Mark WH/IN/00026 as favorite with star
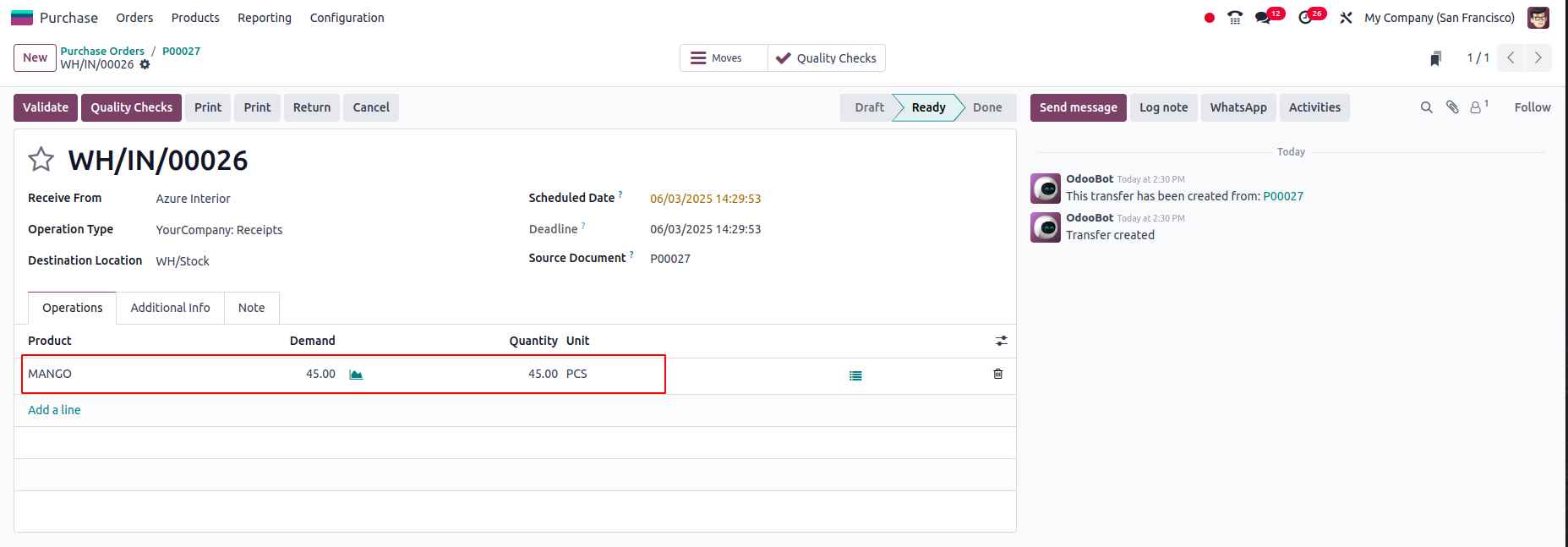This screenshot has width=1568, height=547. (x=41, y=159)
